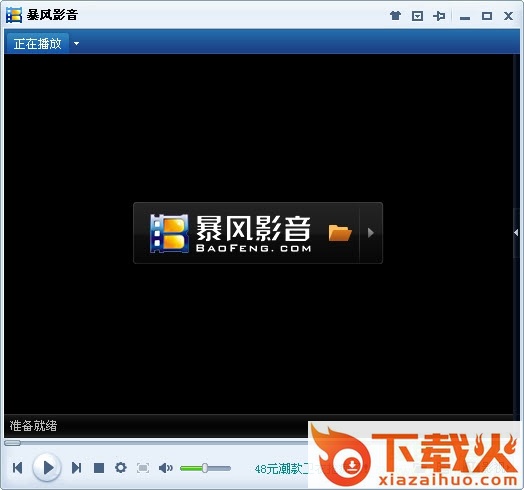Show the playlist panel via right edge arrow
This screenshot has height=490, width=524.
tap(517, 232)
